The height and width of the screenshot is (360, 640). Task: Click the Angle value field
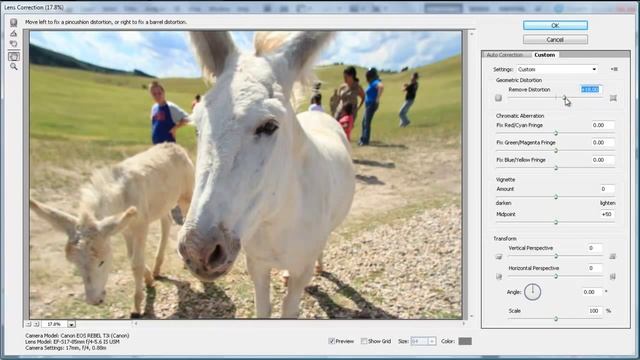pyautogui.click(x=592, y=292)
